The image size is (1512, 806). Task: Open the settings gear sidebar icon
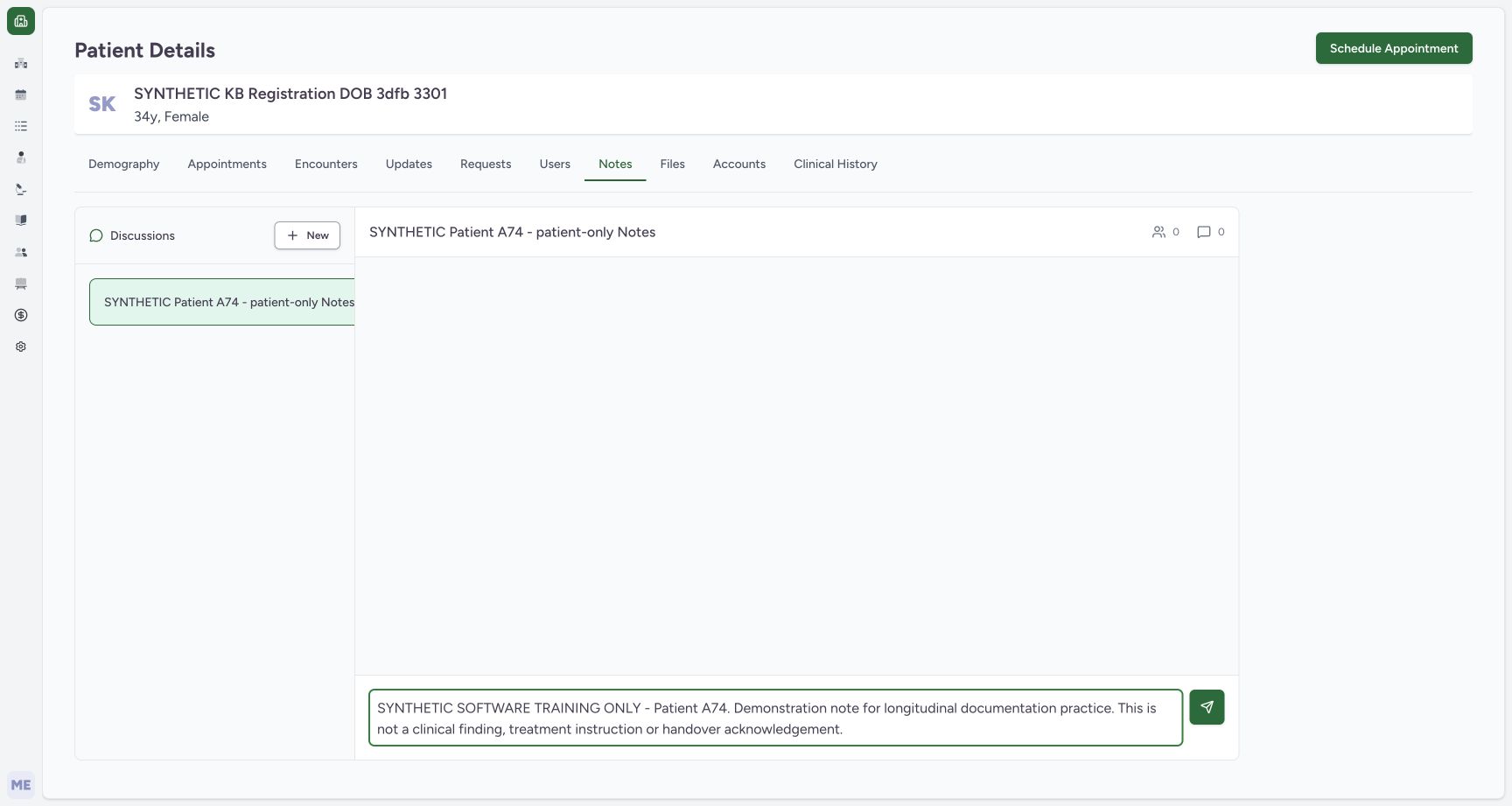(x=21, y=347)
